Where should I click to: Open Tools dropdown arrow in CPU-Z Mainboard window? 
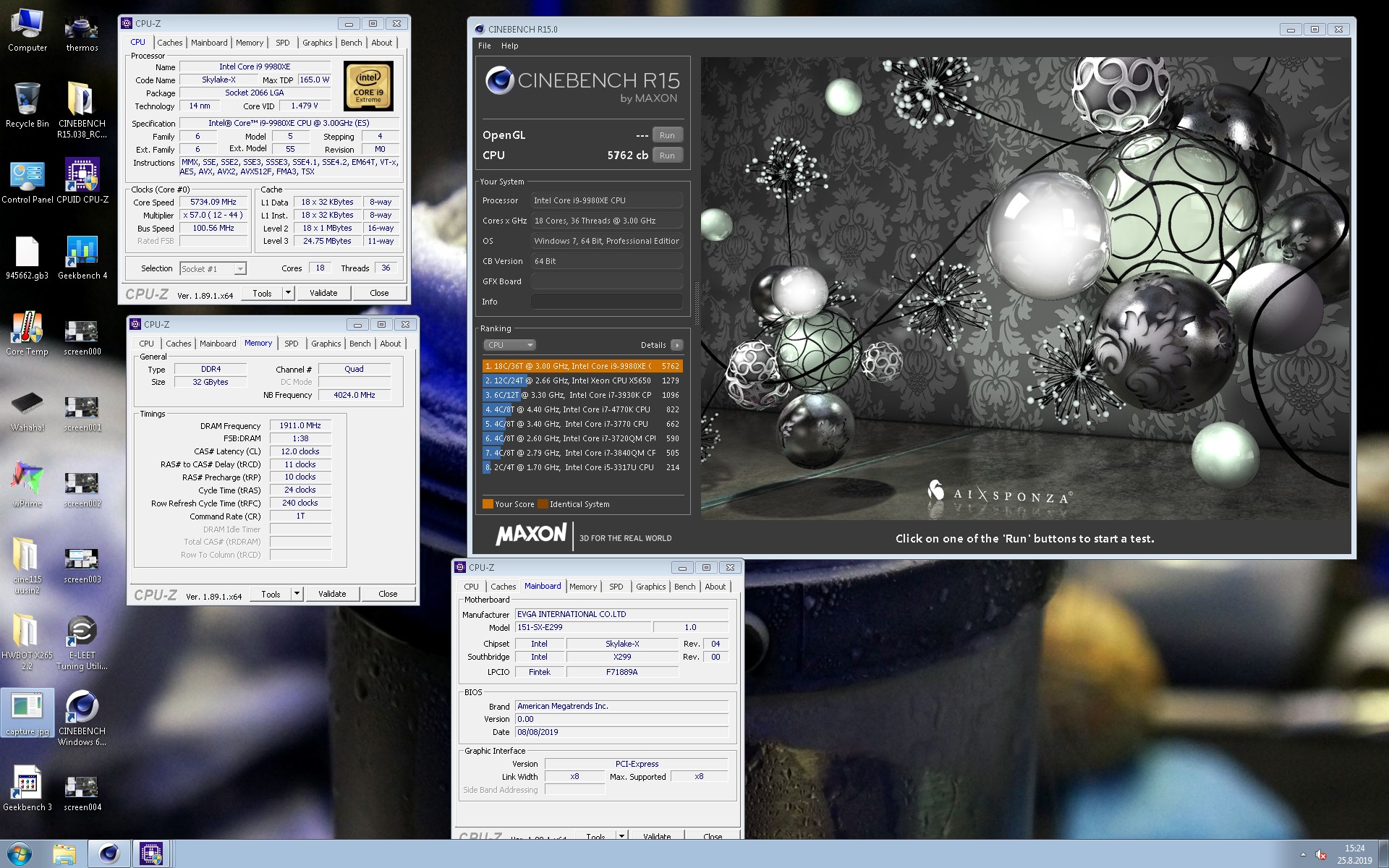coord(621,835)
